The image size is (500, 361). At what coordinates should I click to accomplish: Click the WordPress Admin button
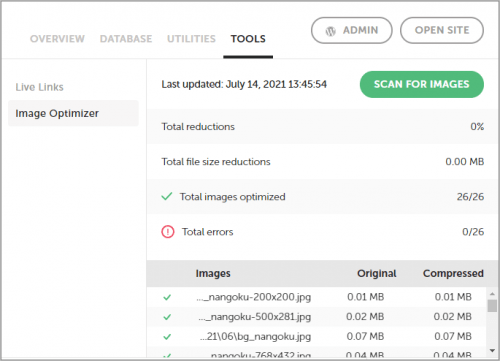[x=352, y=30]
